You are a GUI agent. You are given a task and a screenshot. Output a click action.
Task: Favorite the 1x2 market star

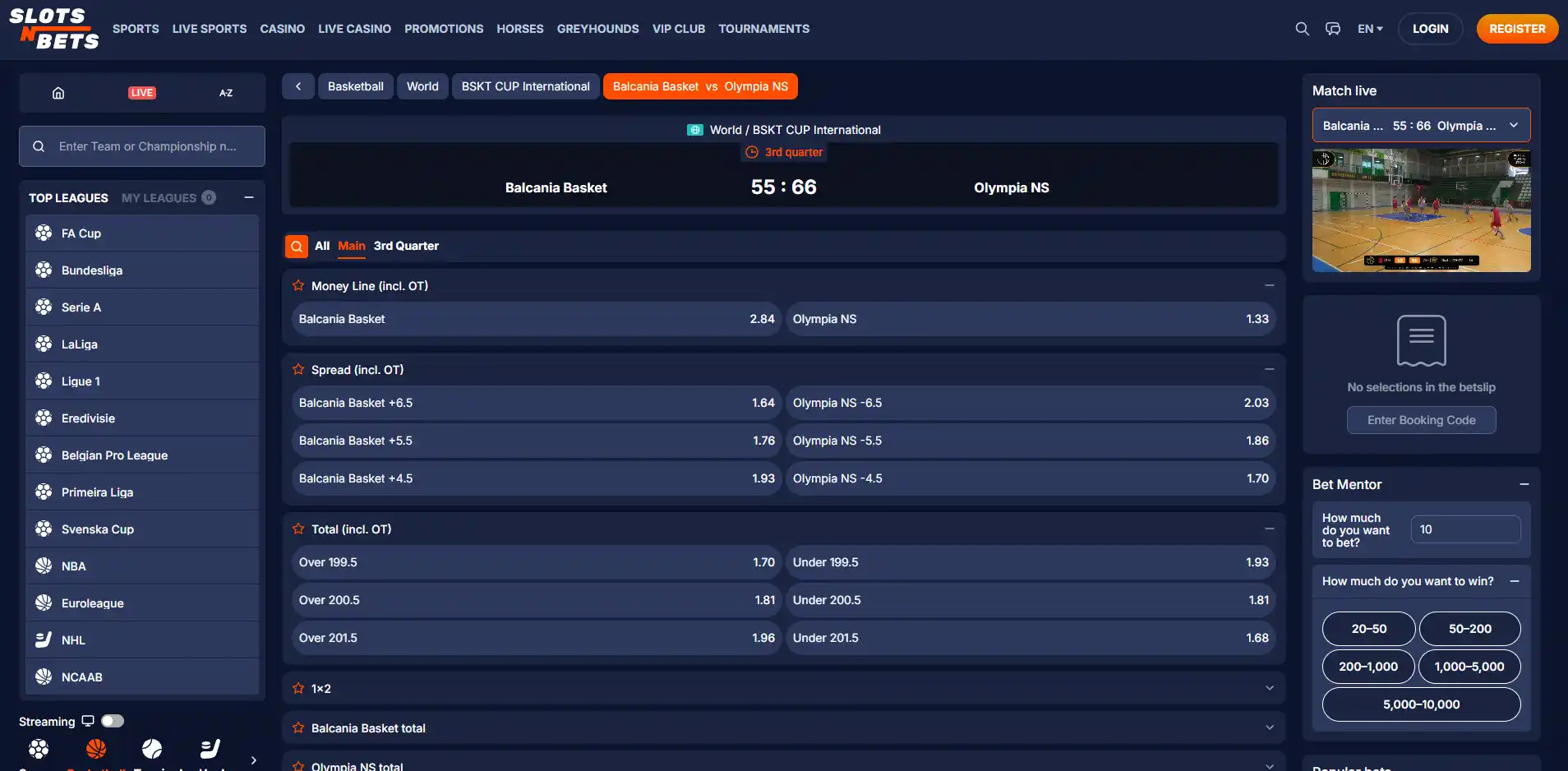298,689
